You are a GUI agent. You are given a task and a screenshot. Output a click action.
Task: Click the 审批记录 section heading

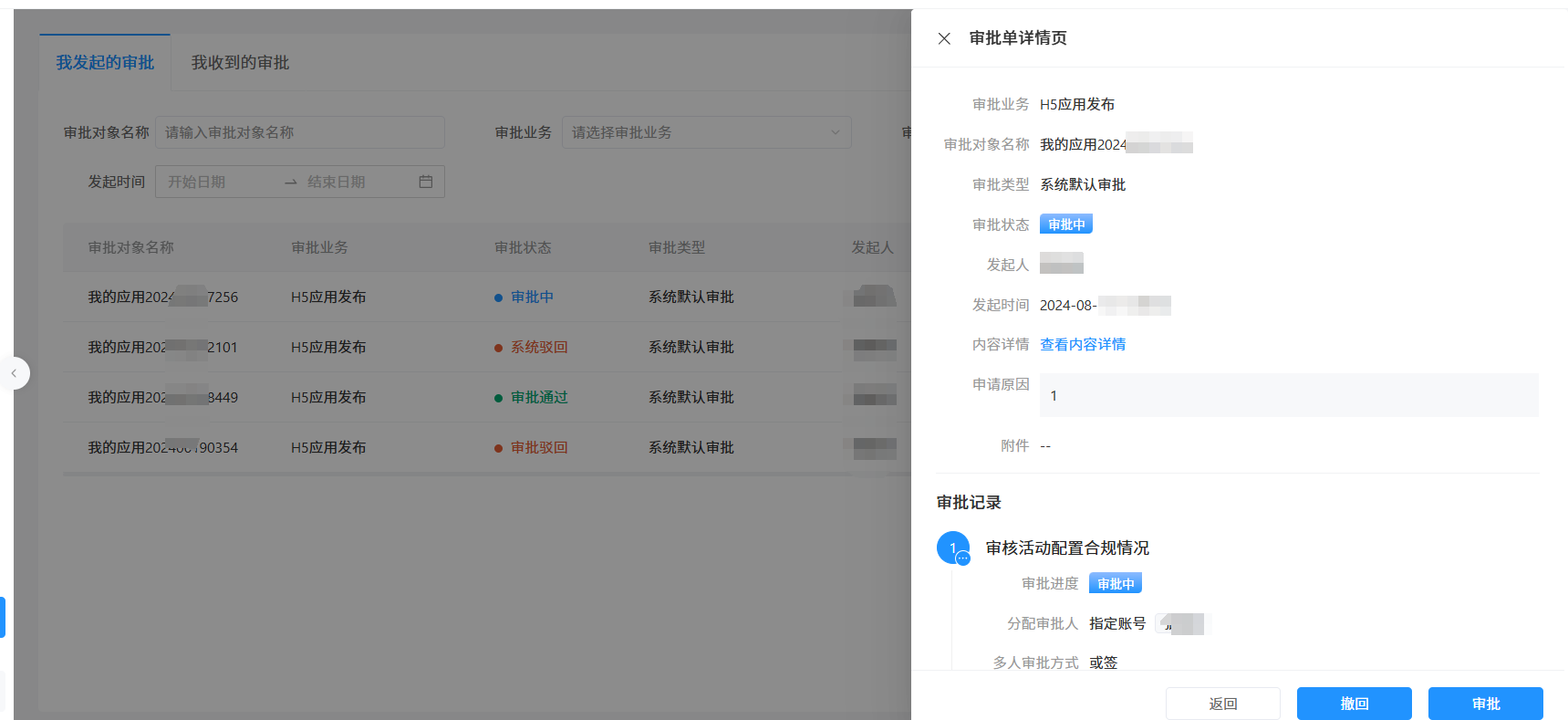coord(969,502)
